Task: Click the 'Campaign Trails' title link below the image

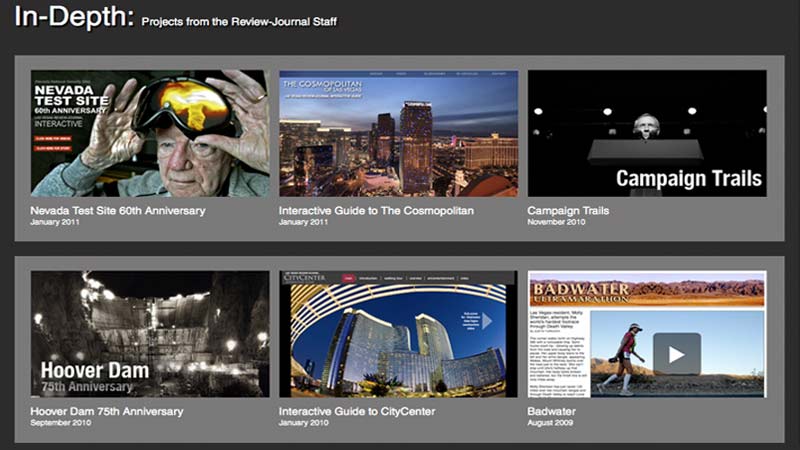Action: click(x=568, y=211)
